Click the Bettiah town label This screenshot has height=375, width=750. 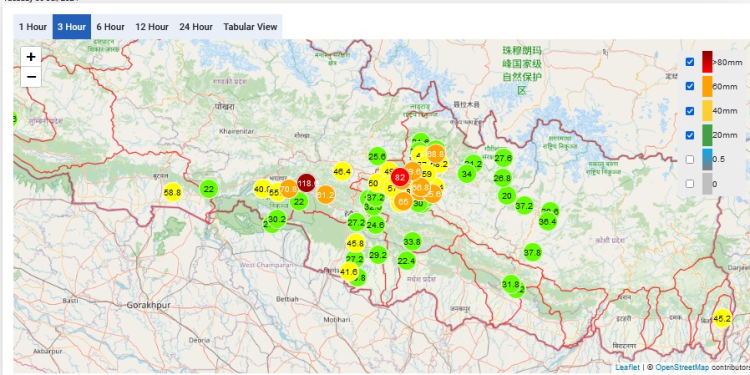(x=287, y=298)
